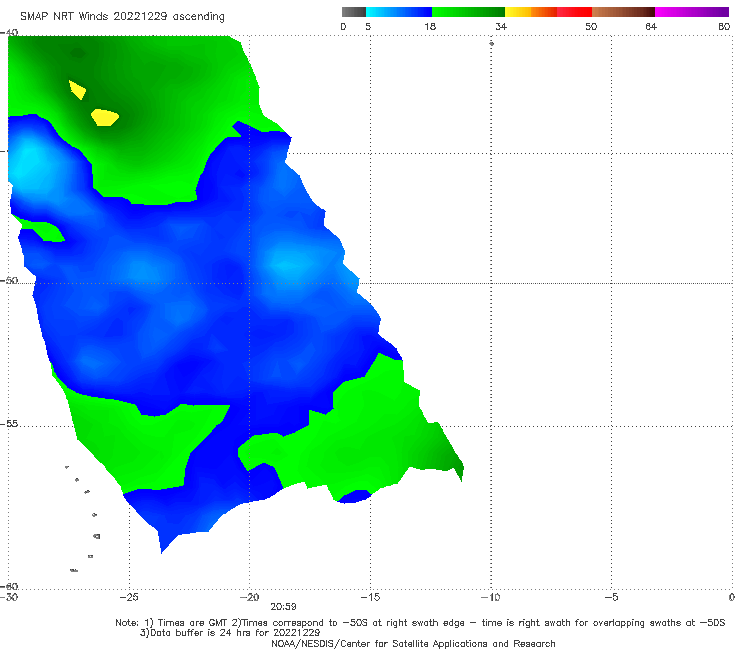Viewport: 740px width, 650px height.
Task: Click the x-axis longitude label "-25"
Action: coord(129,597)
